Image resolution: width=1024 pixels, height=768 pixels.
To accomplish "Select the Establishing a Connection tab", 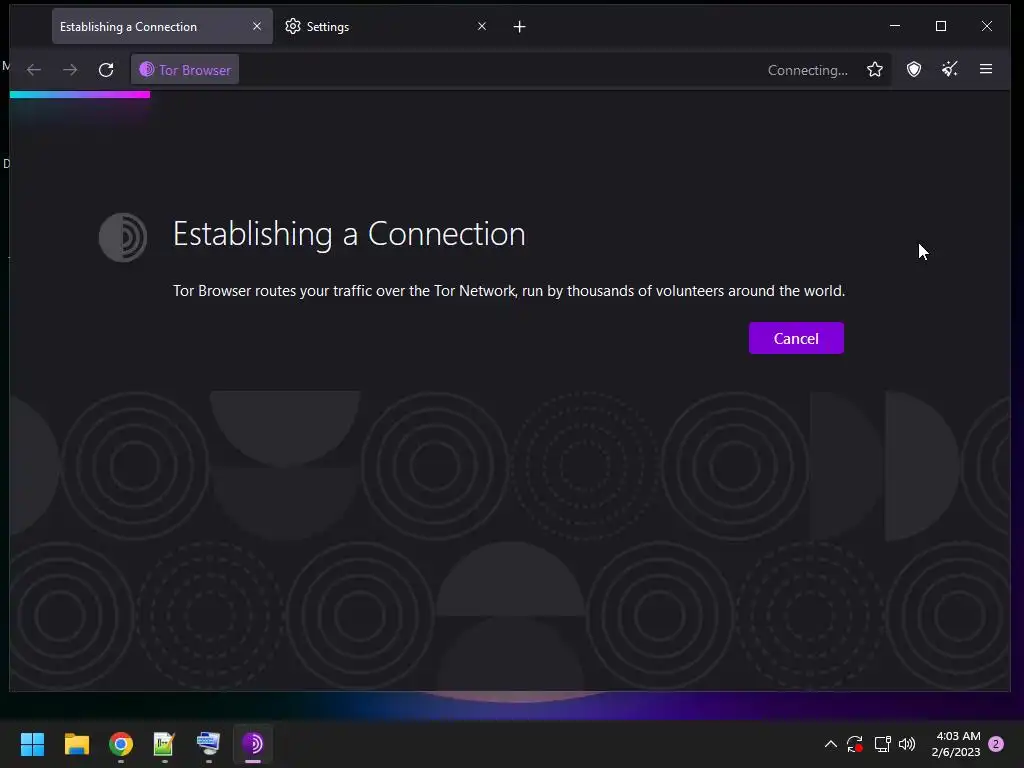I will point(162,27).
